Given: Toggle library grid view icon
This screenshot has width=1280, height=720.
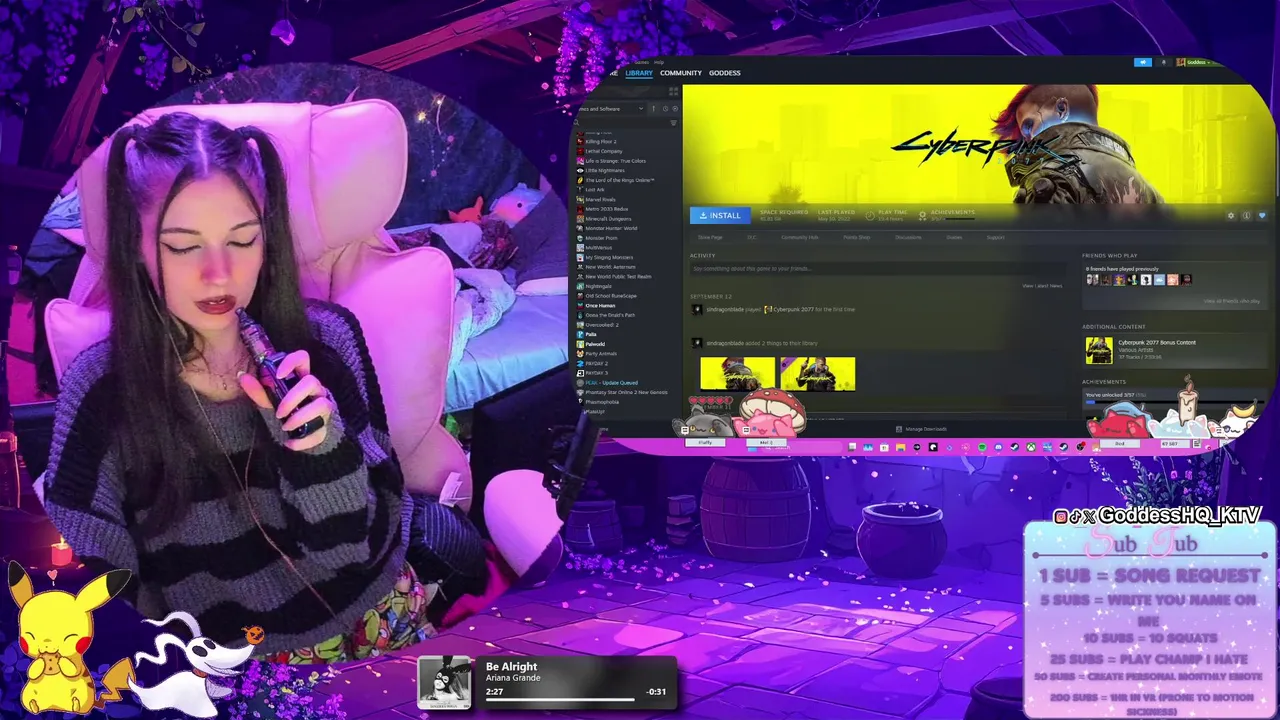Looking at the screenshot, I should pyautogui.click(x=673, y=91).
